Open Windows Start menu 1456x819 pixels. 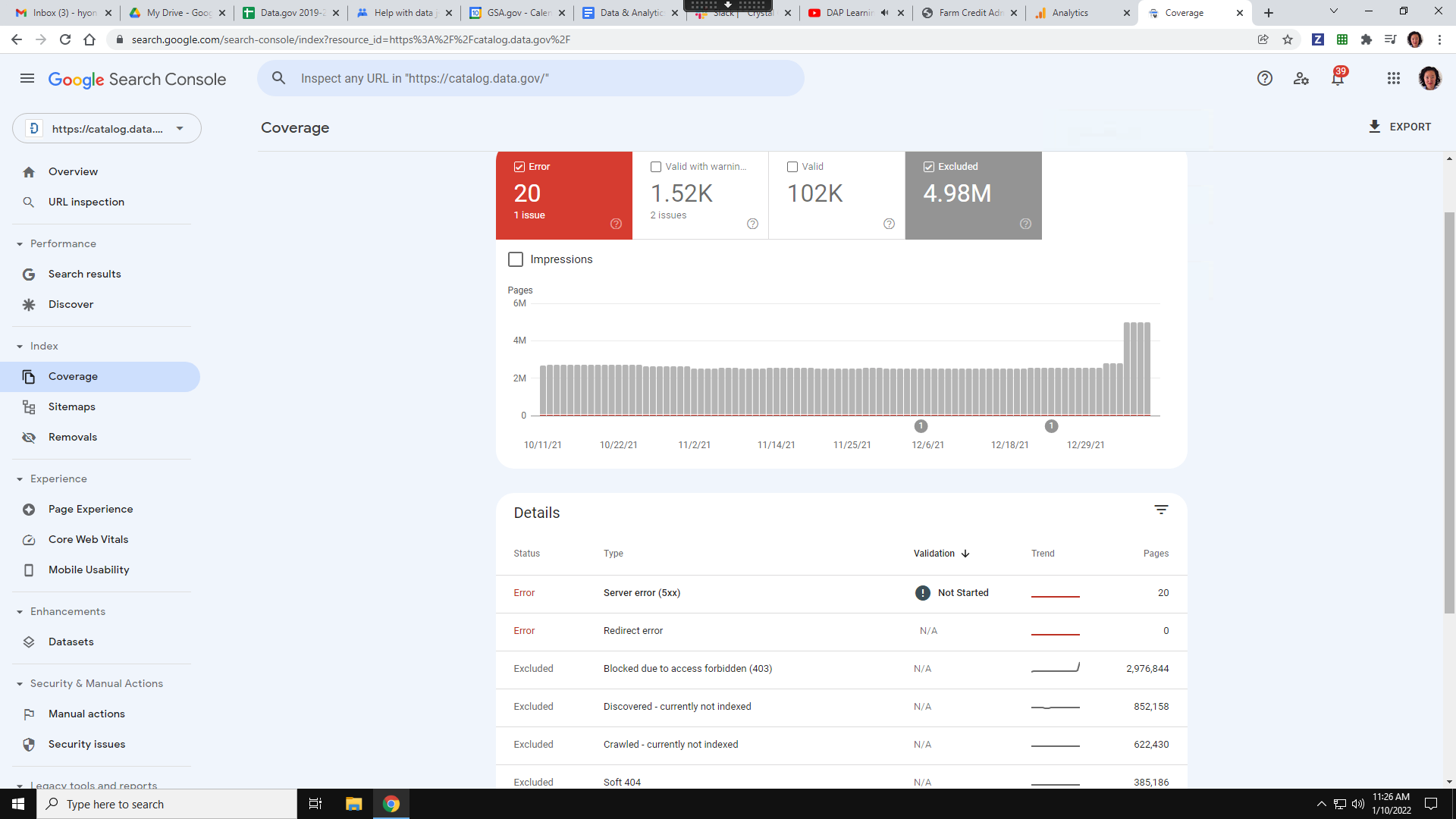pos(18,804)
